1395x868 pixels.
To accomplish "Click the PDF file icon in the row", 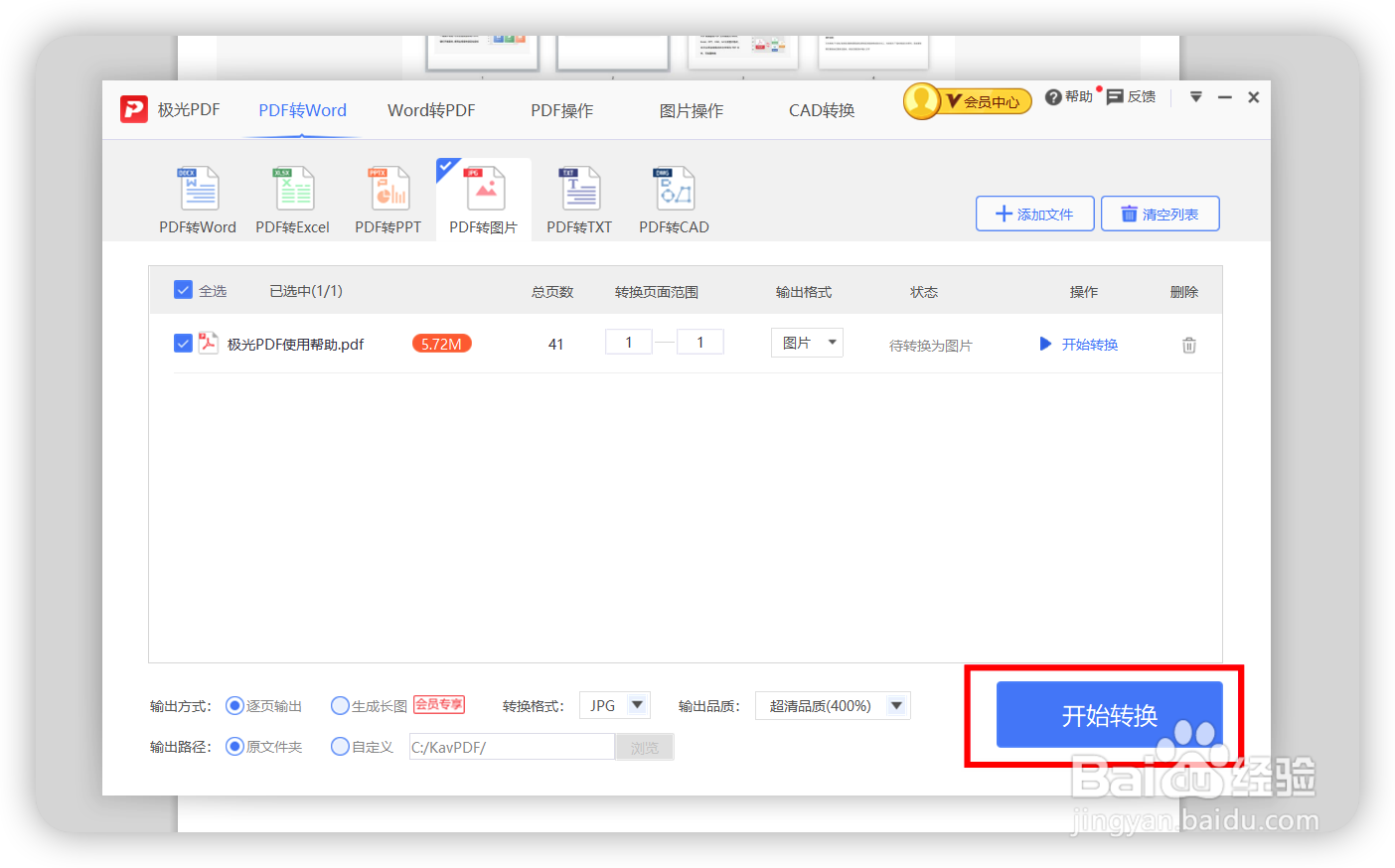I will click(208, 343).
